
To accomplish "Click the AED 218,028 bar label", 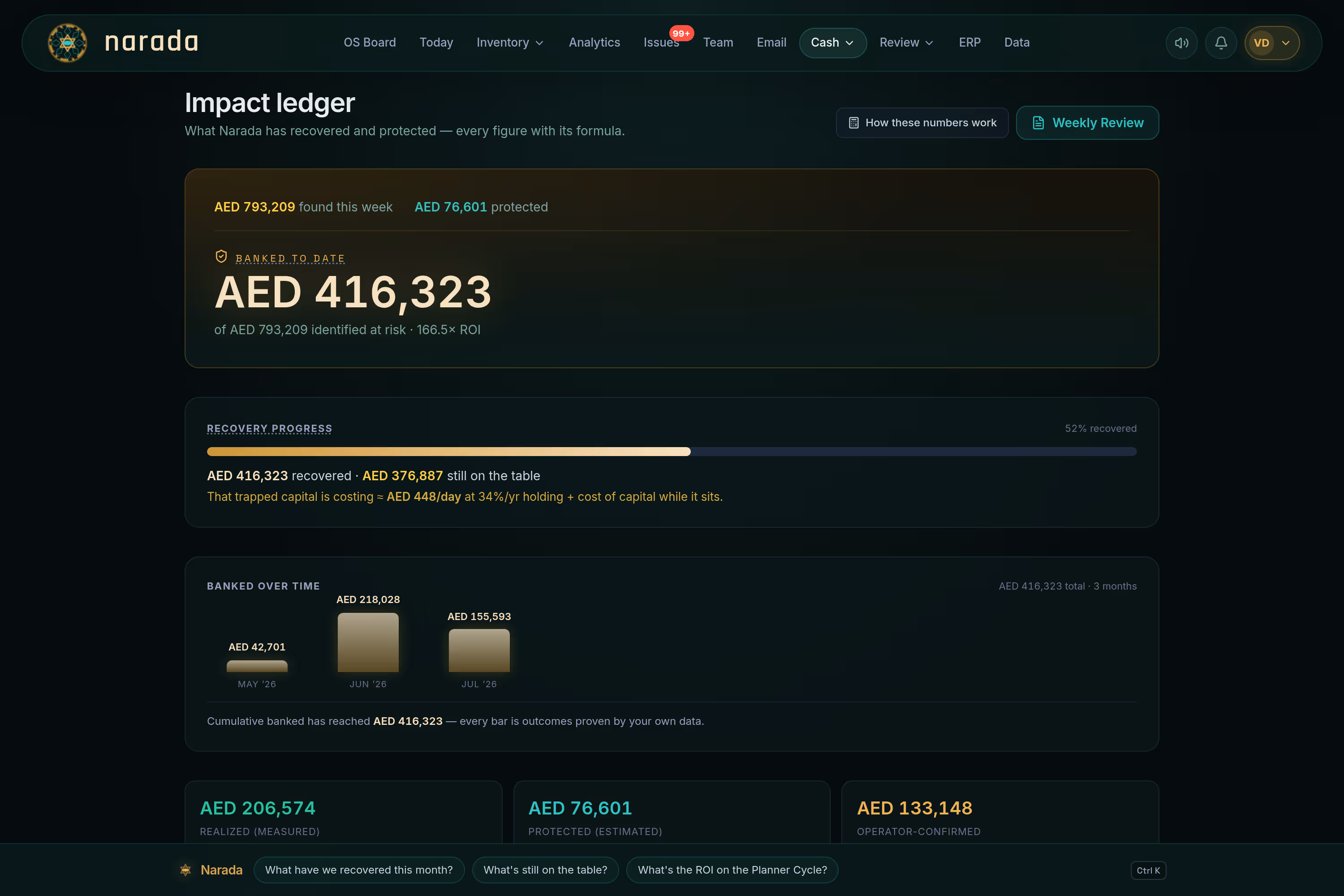I will point(368,599).
